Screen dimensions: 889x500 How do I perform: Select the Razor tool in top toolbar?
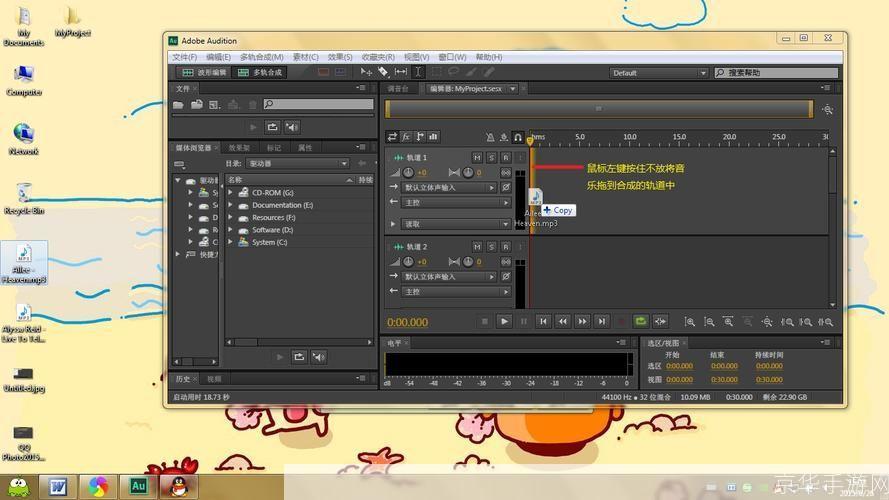tap(383, 72)
